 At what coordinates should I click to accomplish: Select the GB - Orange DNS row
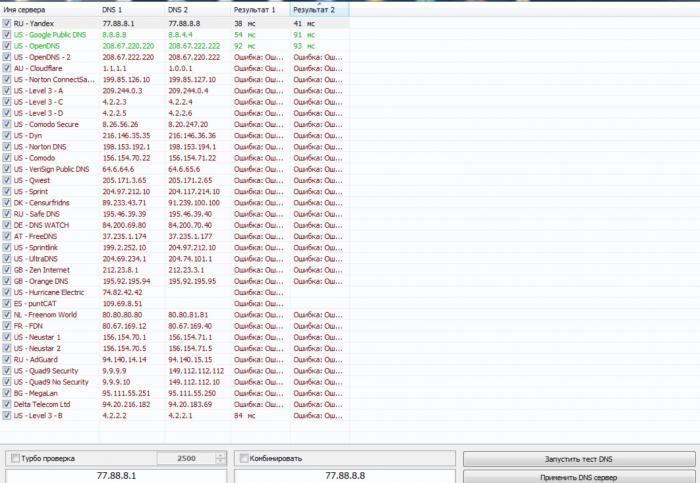click(175, 281)
